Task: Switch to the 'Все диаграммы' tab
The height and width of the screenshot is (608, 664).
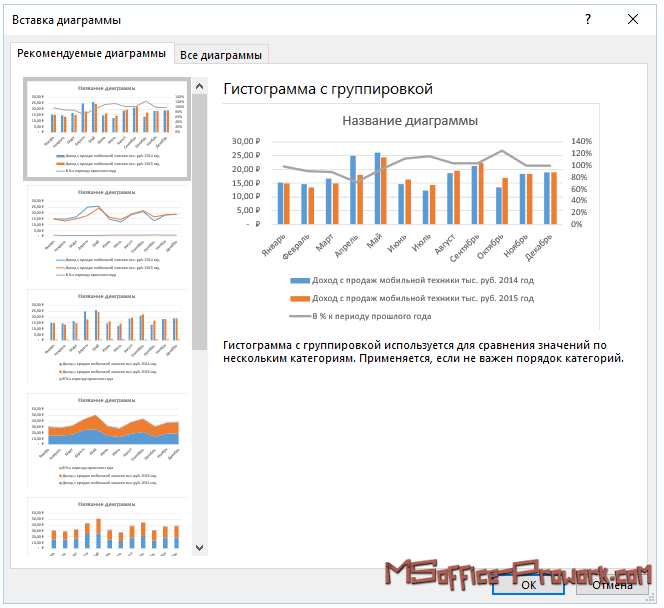Action: click(221, 55)
